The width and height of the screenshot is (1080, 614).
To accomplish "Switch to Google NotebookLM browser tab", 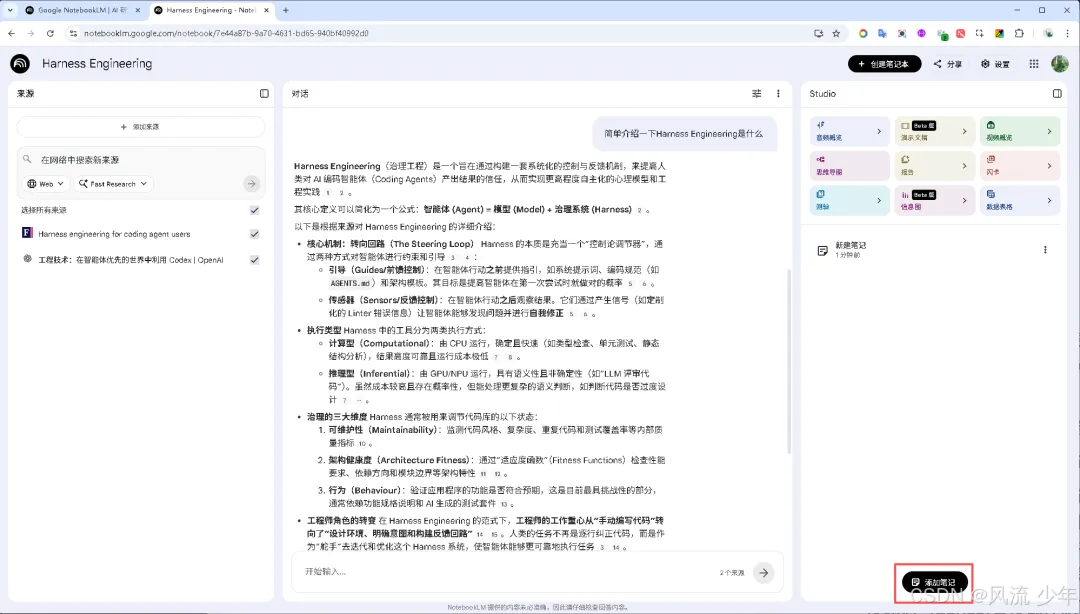I will click(81, 10).
